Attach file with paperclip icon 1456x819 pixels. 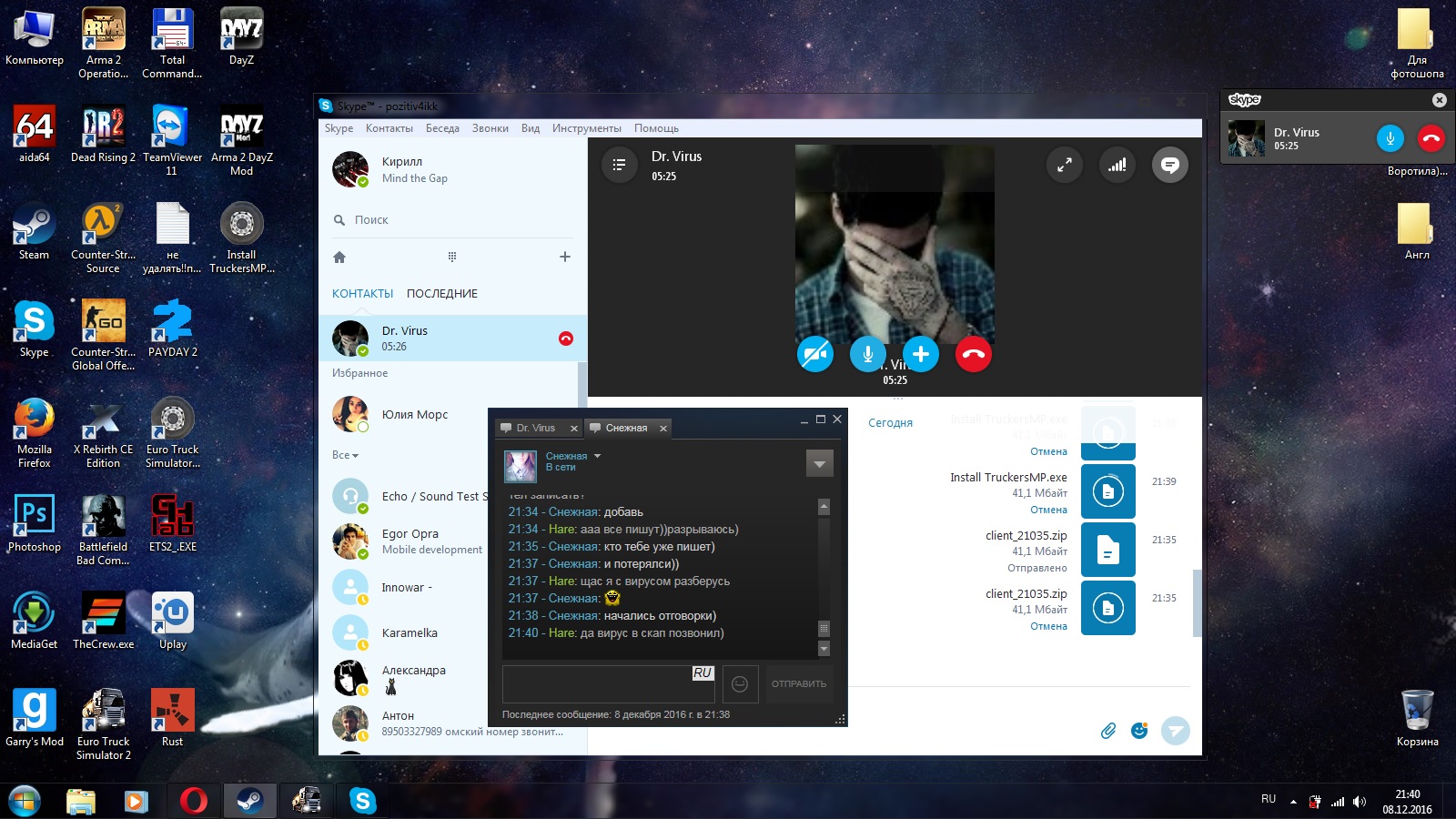[1107, 731]
